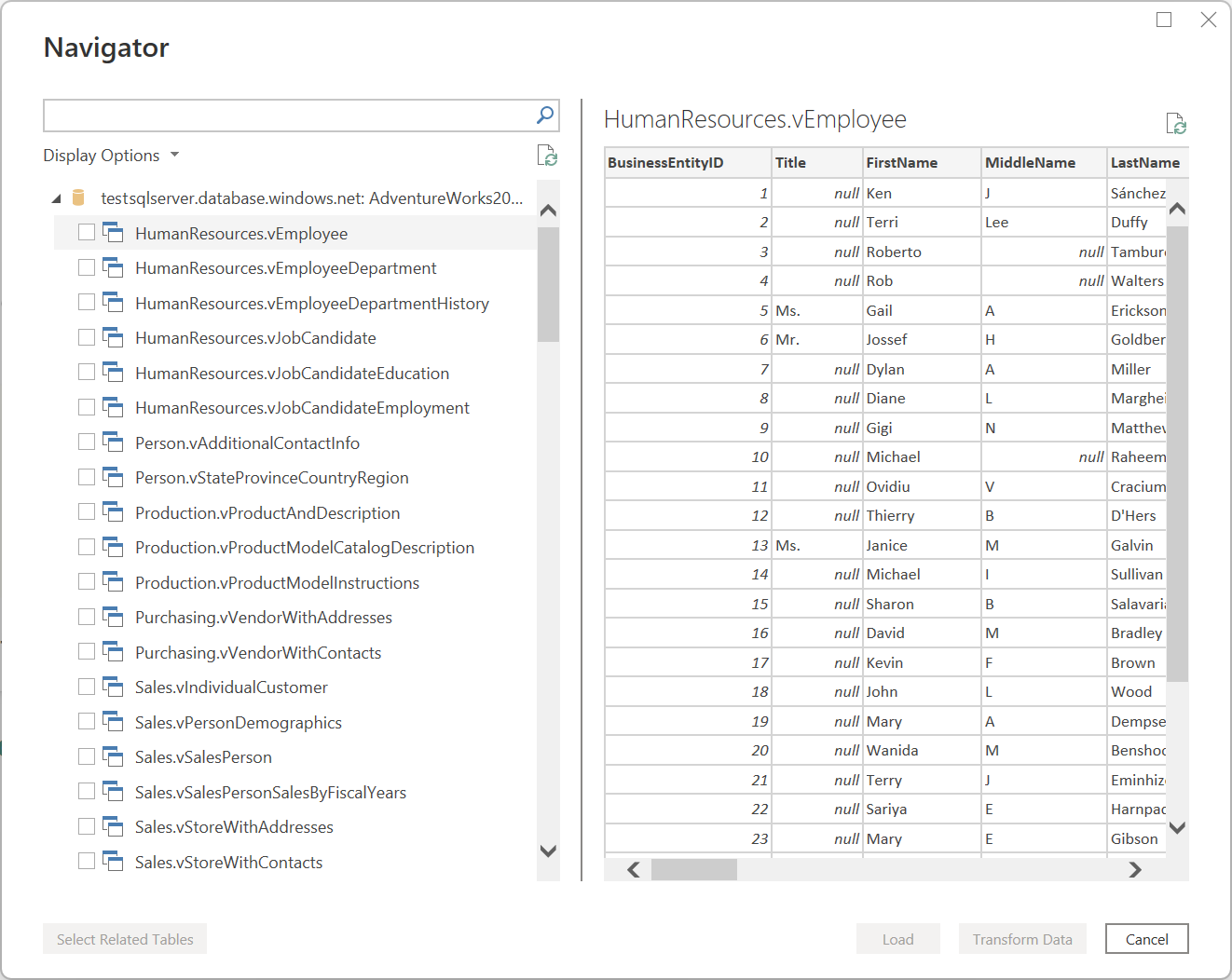Click the preview table right arrow
Image resolution: width=1232 pixels, height=980 pixels.
[1134, 869]
